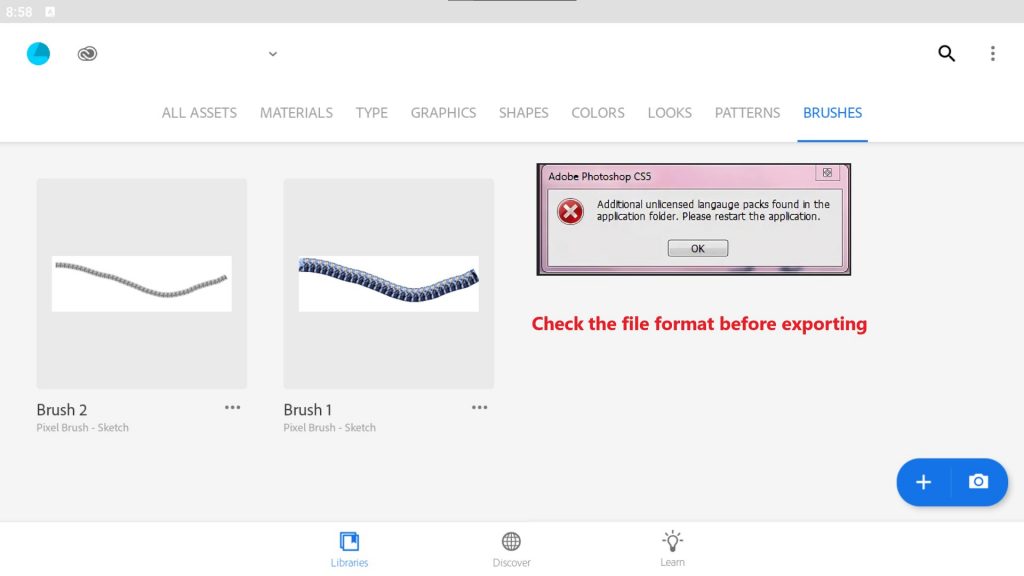The height and width of the screenshot is (576, 1024).
Task: Switch to the COLORS tab
Action: tap(598, 113)
